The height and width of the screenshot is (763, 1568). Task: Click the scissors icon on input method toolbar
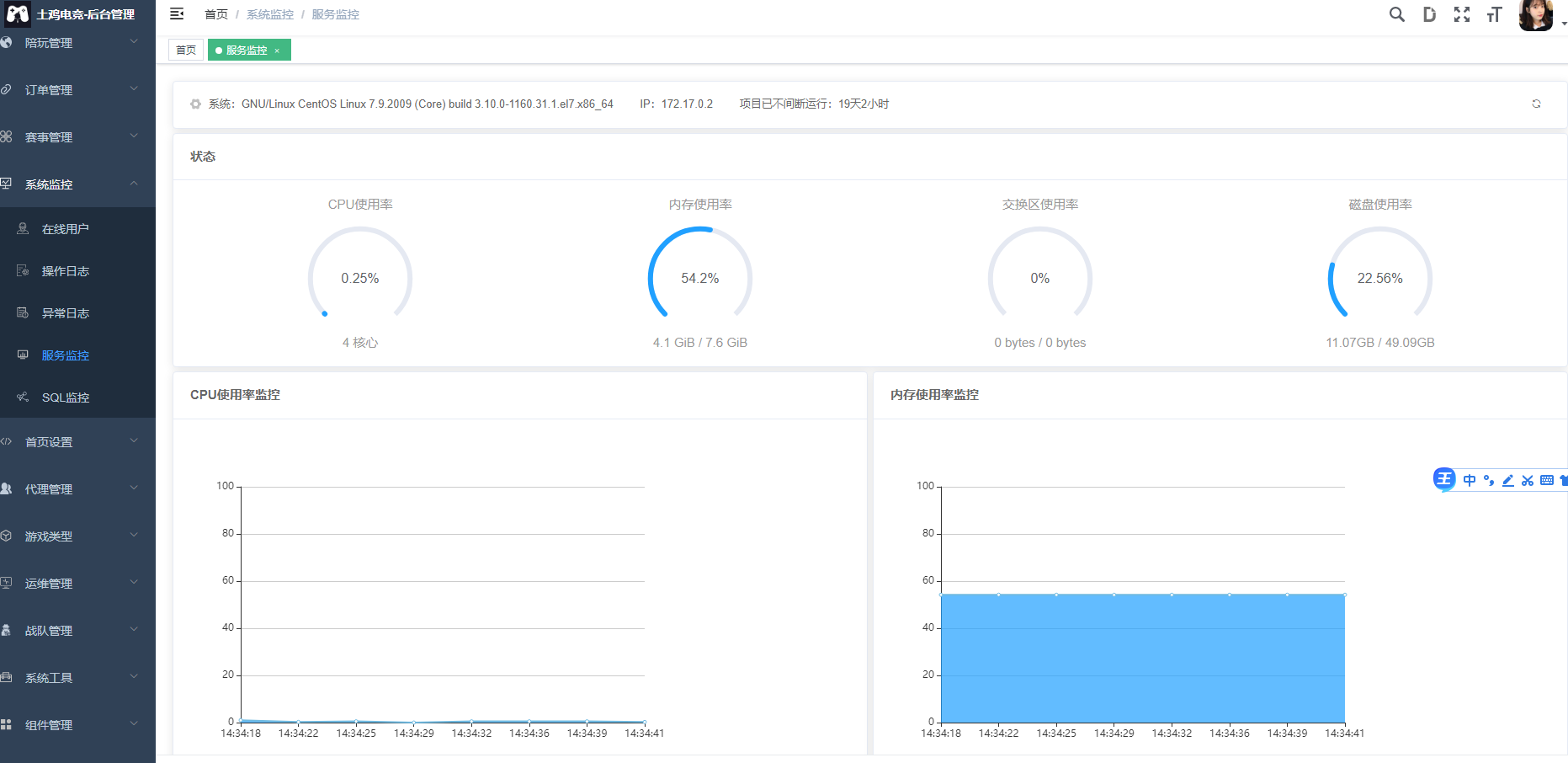tap(1528, 480)
